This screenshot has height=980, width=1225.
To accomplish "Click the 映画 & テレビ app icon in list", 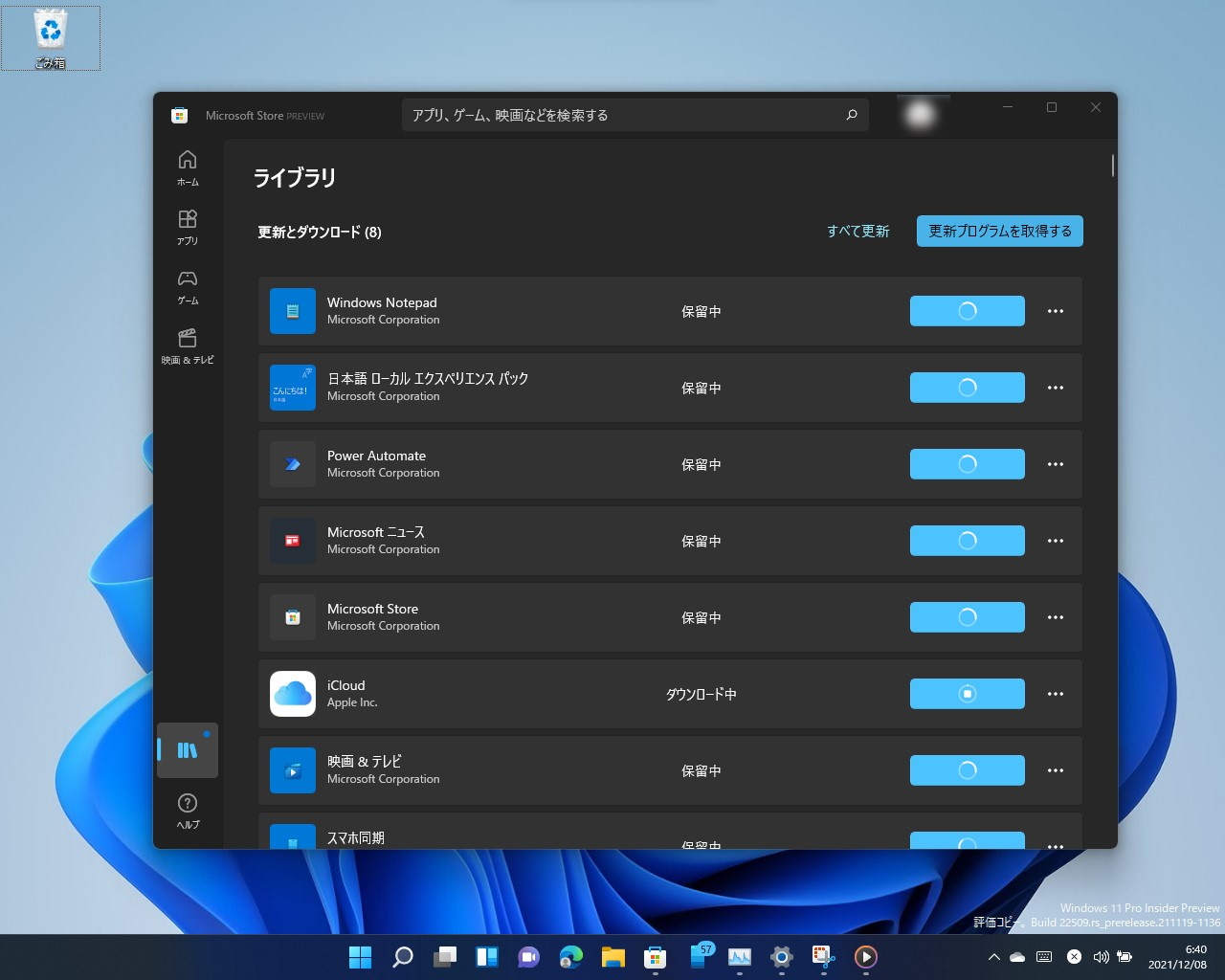I will pos(293,770).
